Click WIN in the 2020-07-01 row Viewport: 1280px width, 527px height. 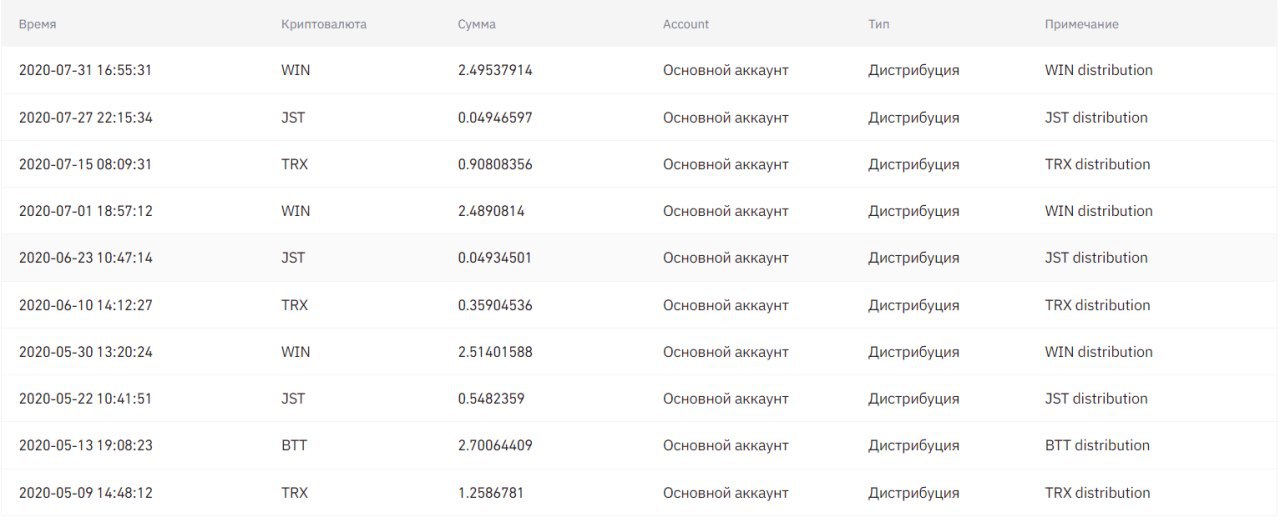[296, 211]
